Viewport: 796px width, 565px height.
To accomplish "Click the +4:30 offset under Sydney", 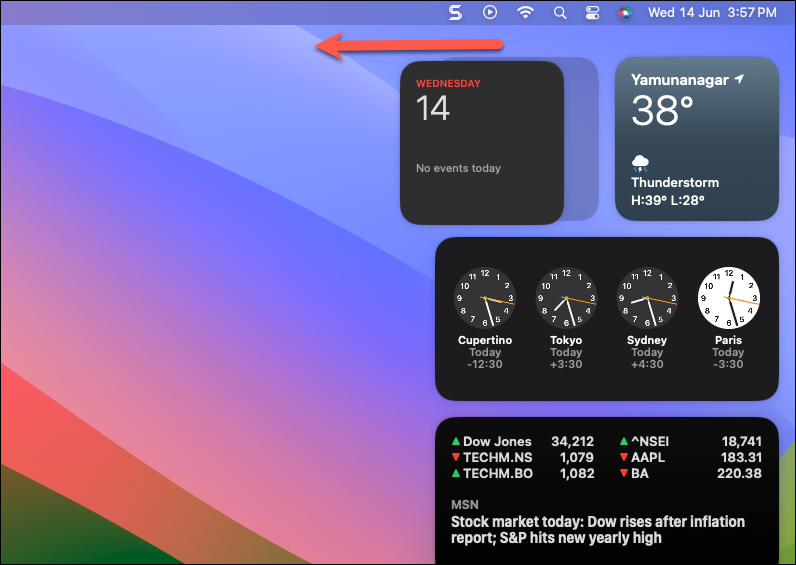I will click(647, 364).
